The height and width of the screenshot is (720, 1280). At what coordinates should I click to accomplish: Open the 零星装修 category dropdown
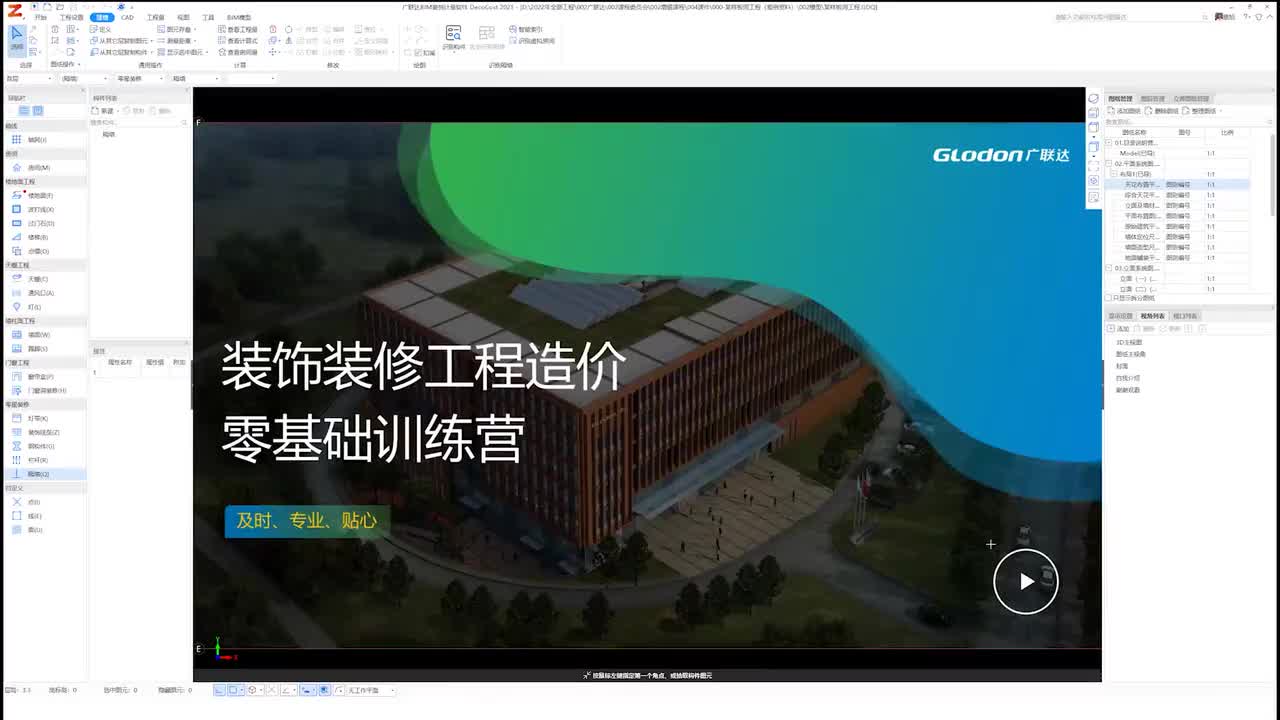[138, 78]
